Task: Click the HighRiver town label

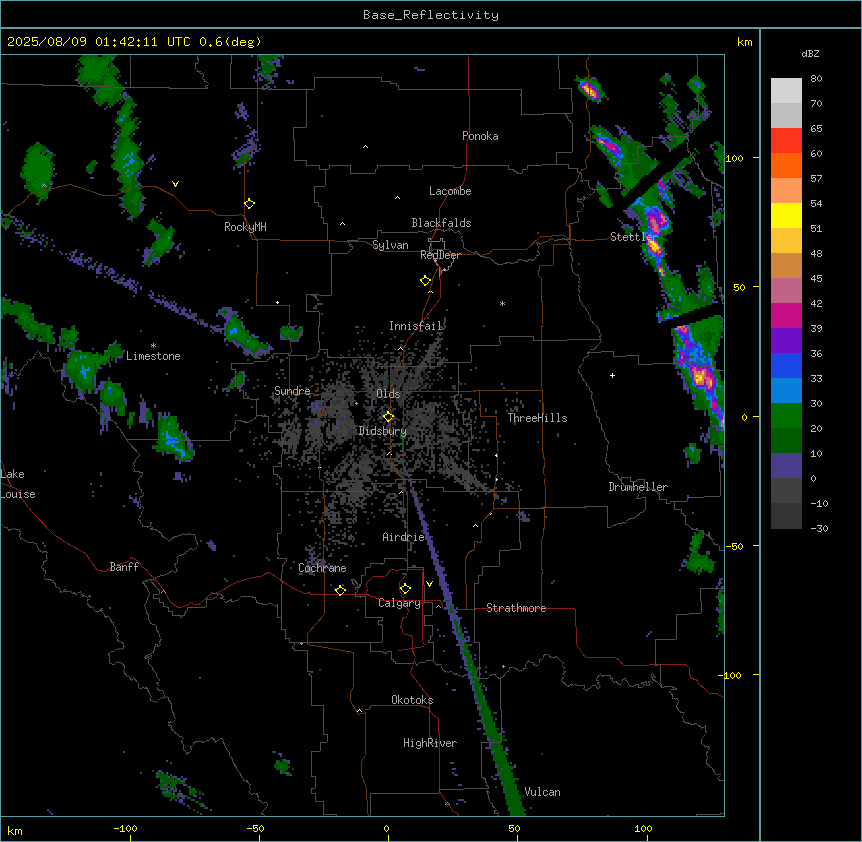Action: point(430,743)
